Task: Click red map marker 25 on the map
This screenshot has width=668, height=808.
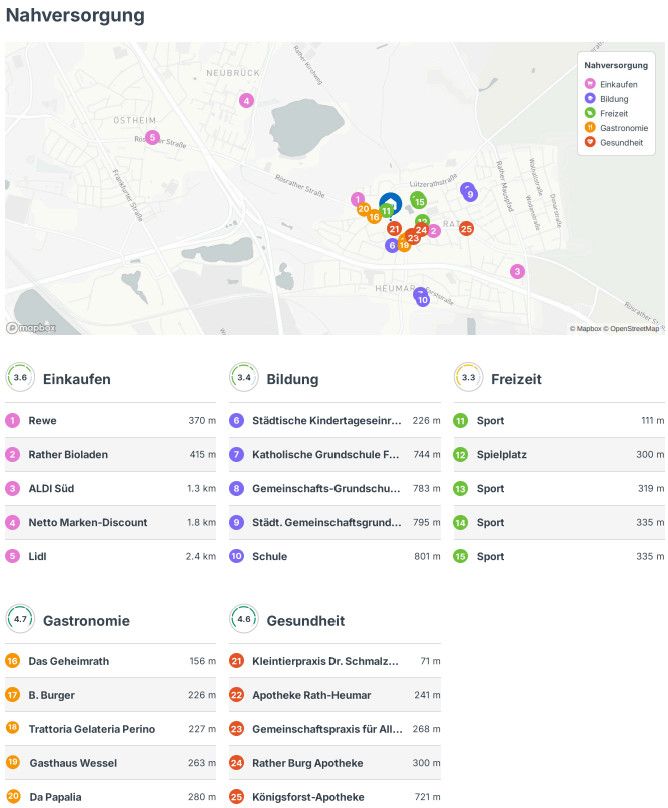Action: 466,228
